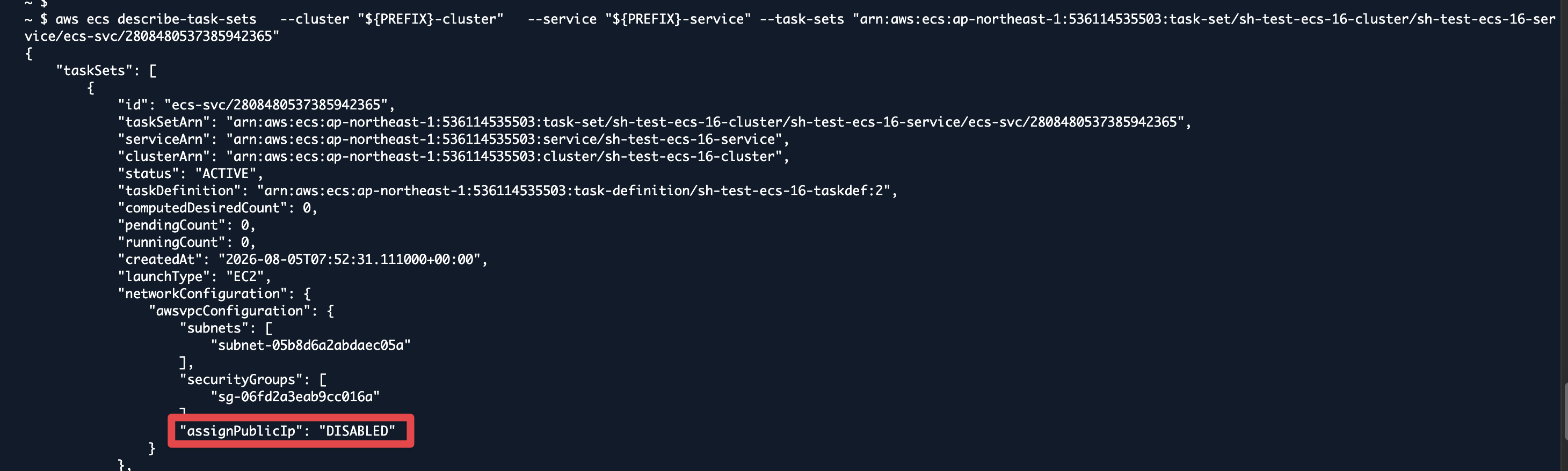Click the "ACTIVE" status value
The image size is (1568, 471).
[226, 174]
